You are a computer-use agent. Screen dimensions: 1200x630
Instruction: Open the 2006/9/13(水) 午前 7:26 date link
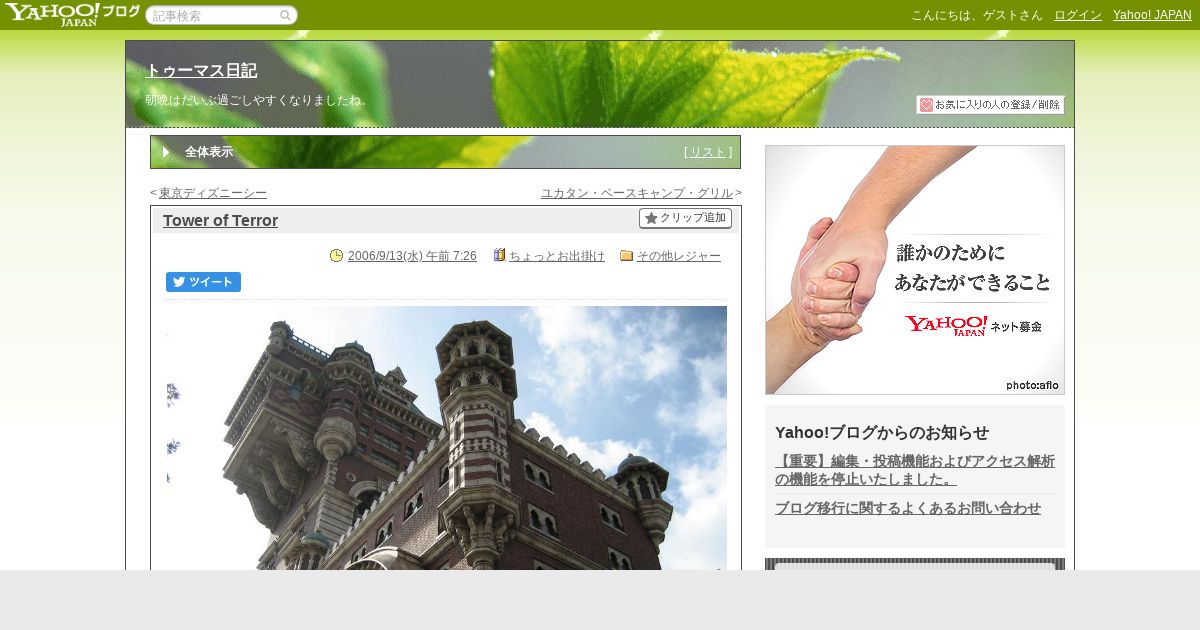click(412, 256)
